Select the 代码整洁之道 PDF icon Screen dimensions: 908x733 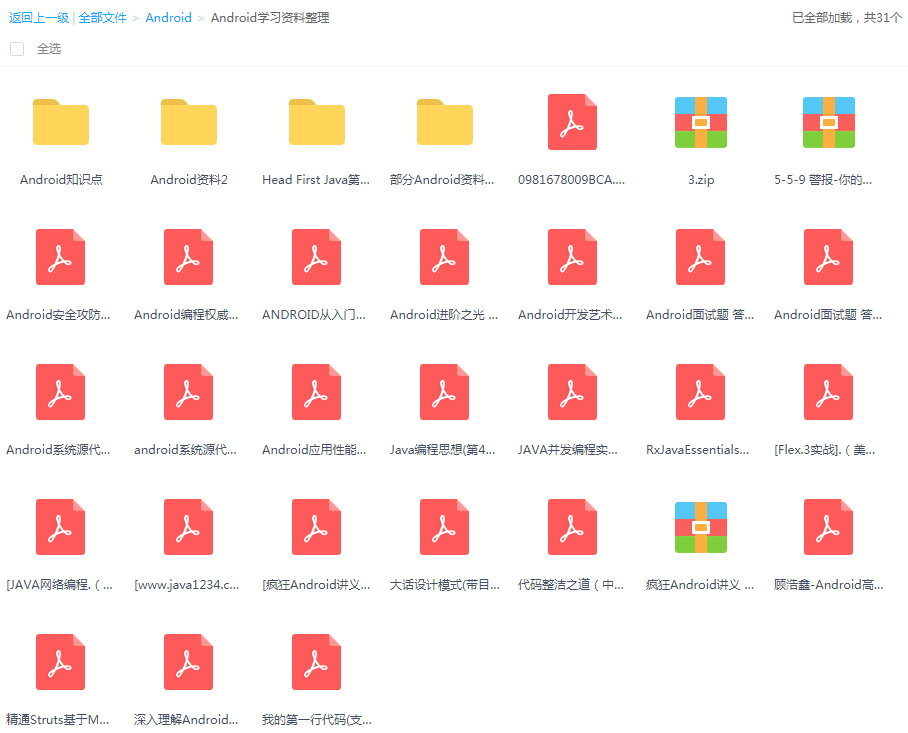pyautogui.click(x=572, y=527)
